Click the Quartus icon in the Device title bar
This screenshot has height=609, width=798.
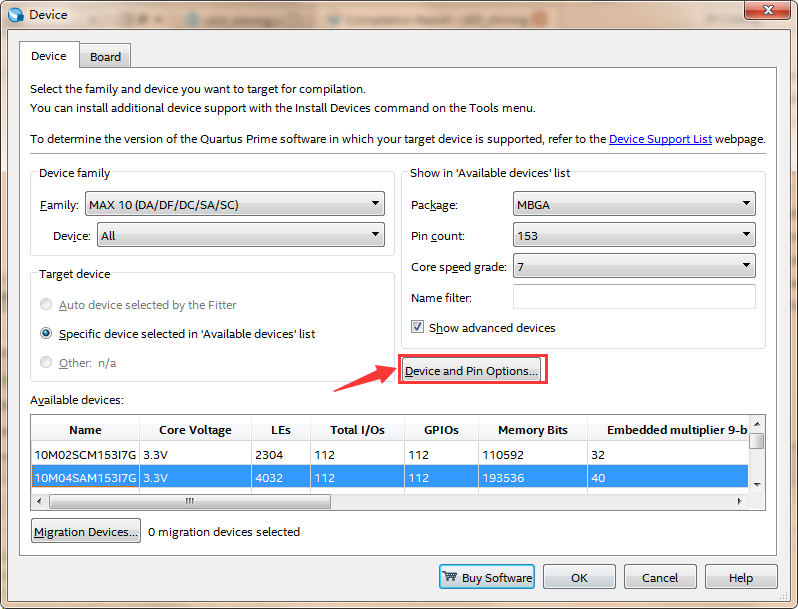[x=16, y=15]
